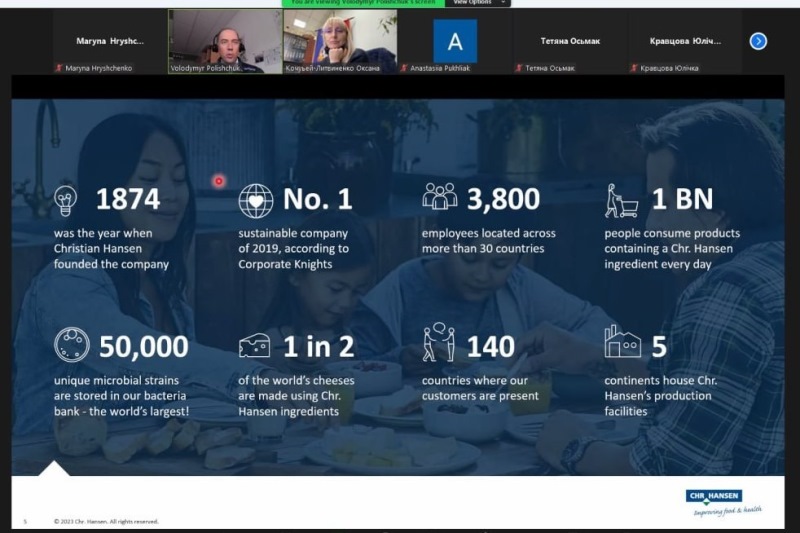Click the shopping cart icon beside 1 BN
Screen dimensions: 800x533
point(621,201)
